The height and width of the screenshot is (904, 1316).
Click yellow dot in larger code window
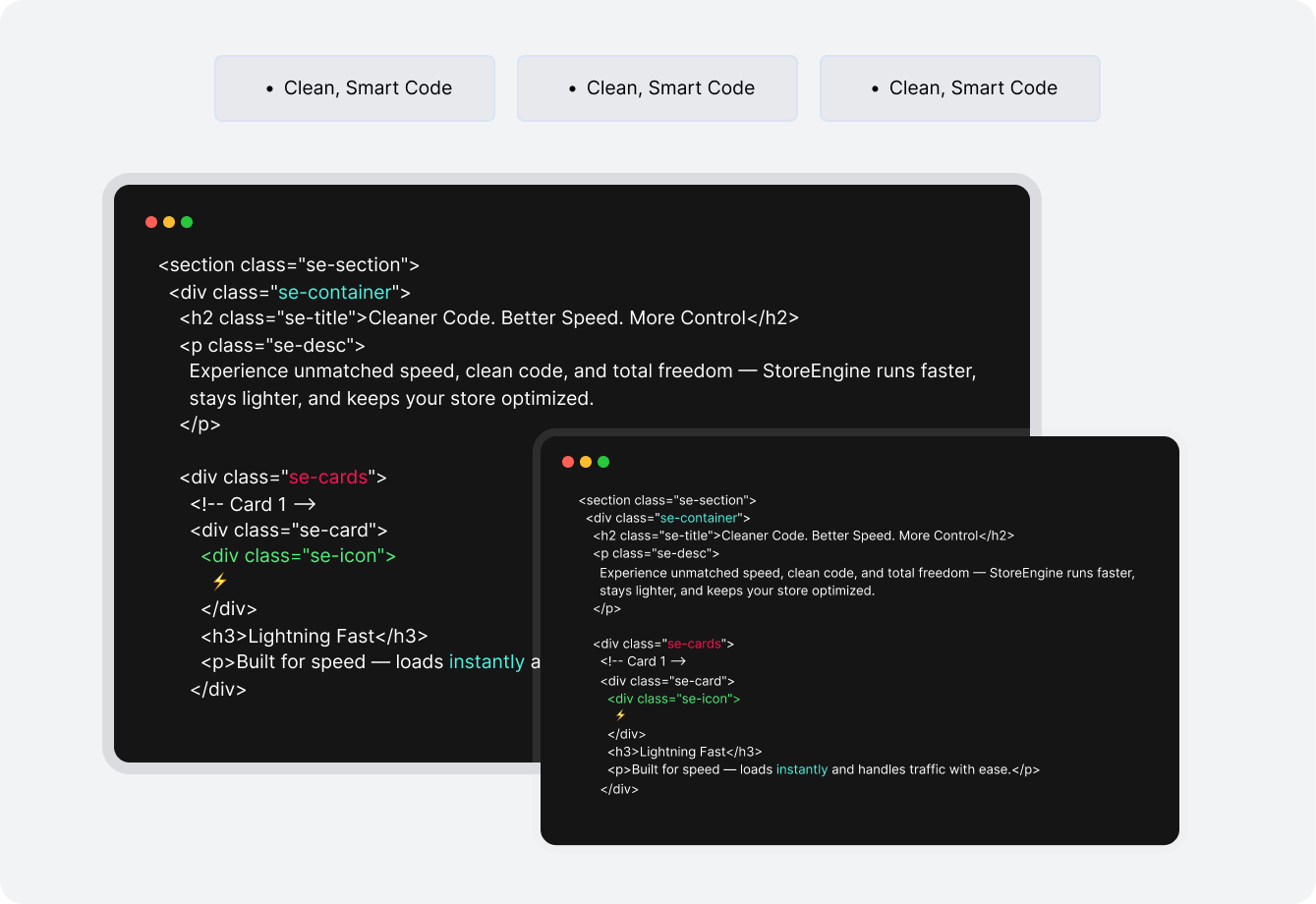click(169, 222)
